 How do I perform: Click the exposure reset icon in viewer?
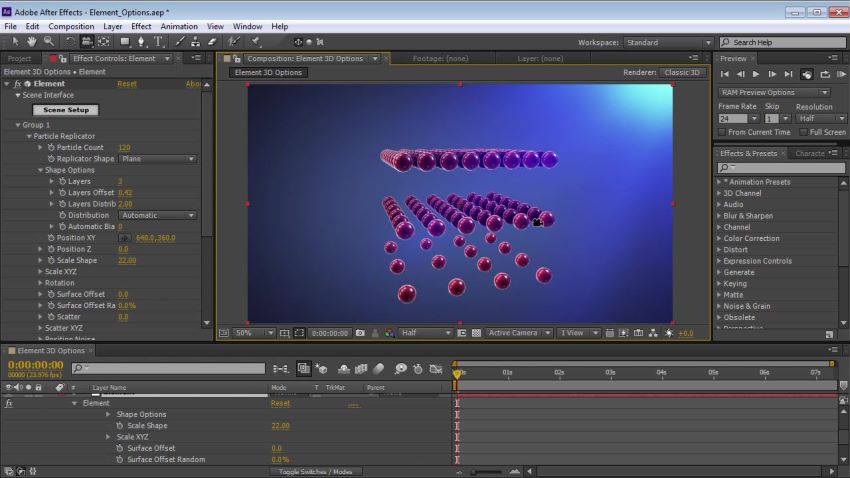tap(669, 333)
